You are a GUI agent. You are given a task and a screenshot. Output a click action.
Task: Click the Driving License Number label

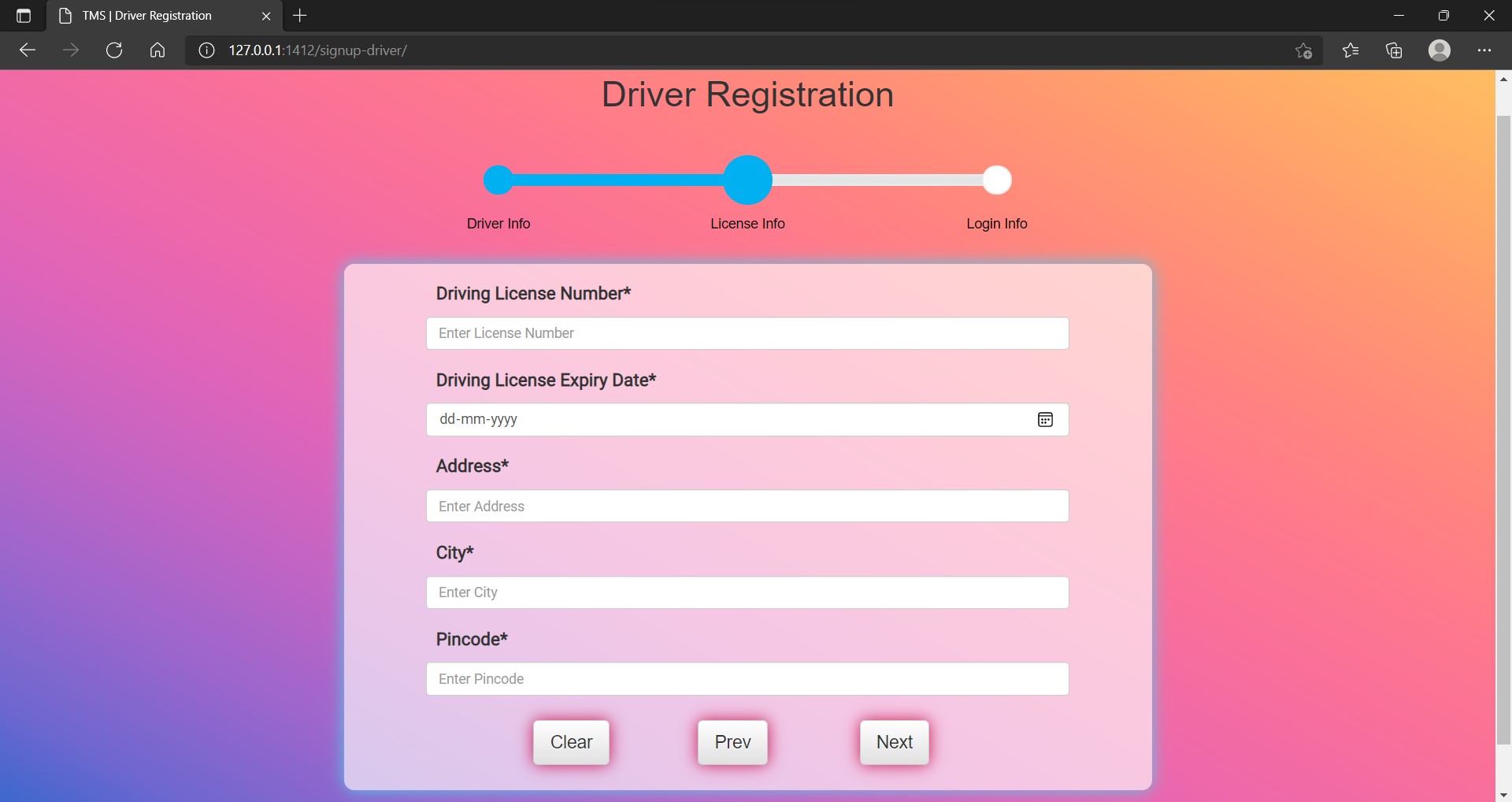tap(533, 294)
